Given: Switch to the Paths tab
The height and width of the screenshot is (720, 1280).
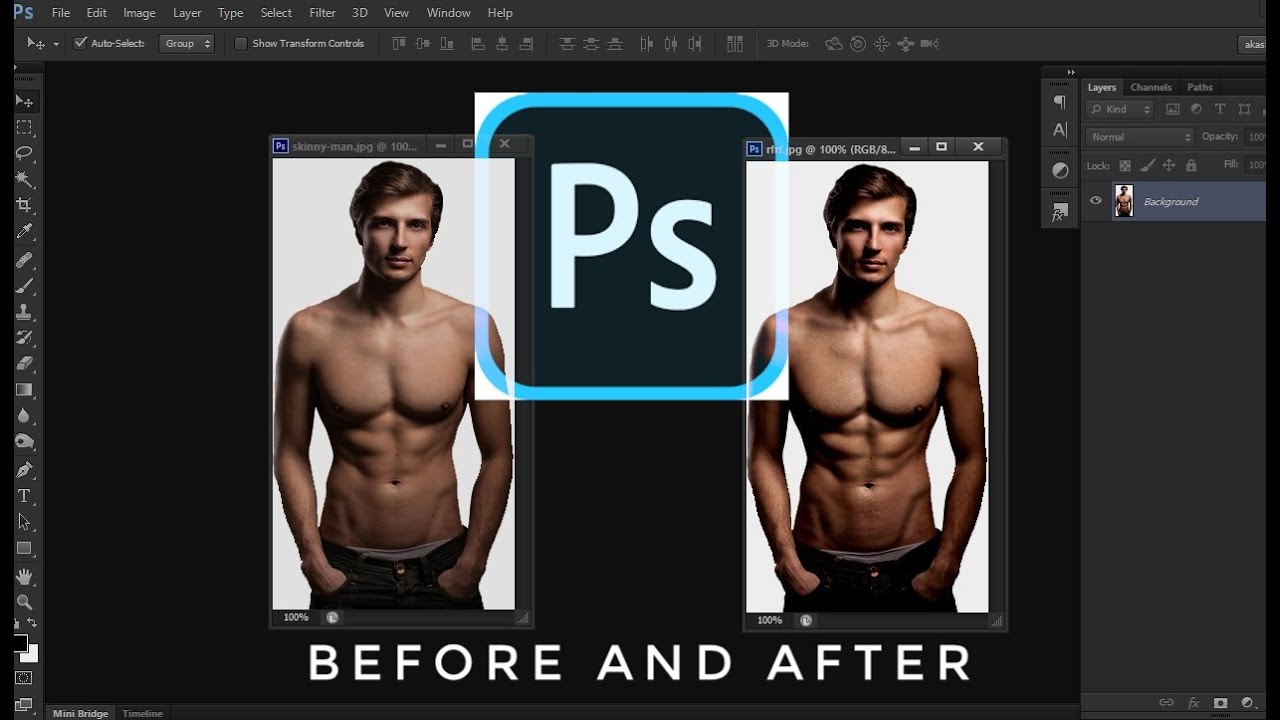Looking at the screenshot, I should coord(1199,87).
